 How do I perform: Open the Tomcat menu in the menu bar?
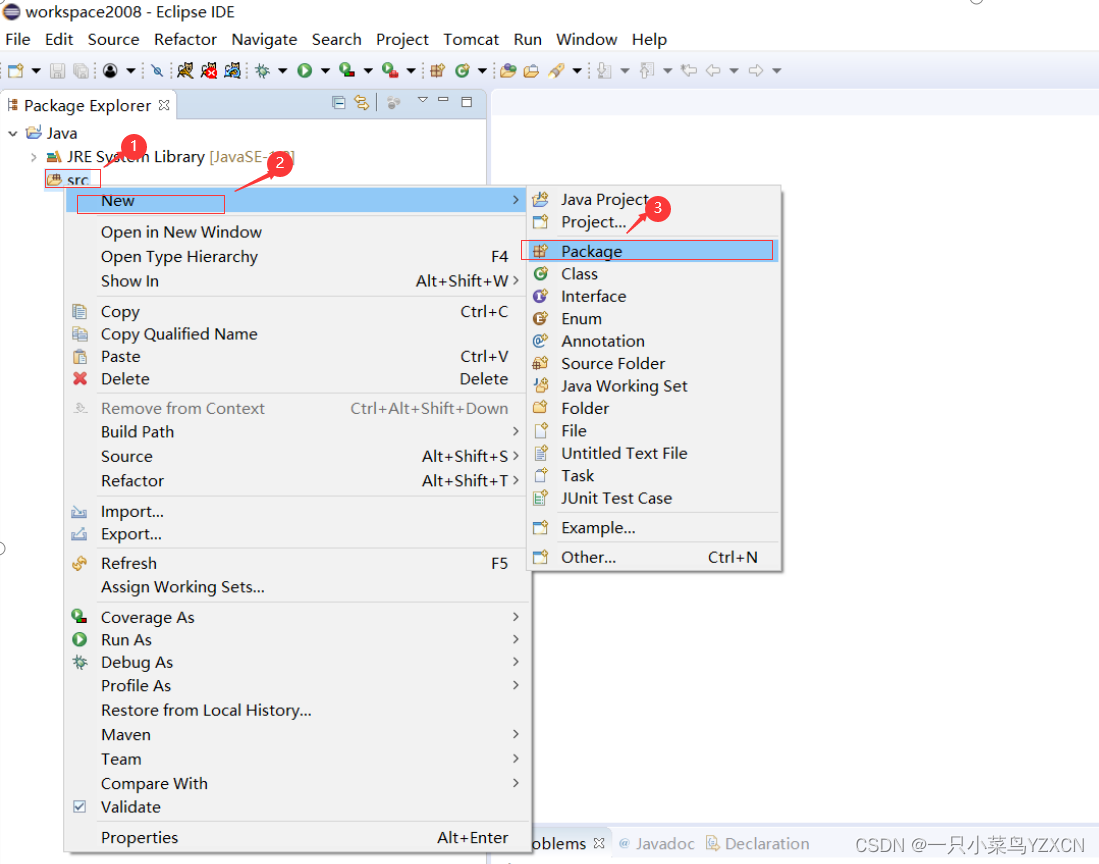click(471, 39)
